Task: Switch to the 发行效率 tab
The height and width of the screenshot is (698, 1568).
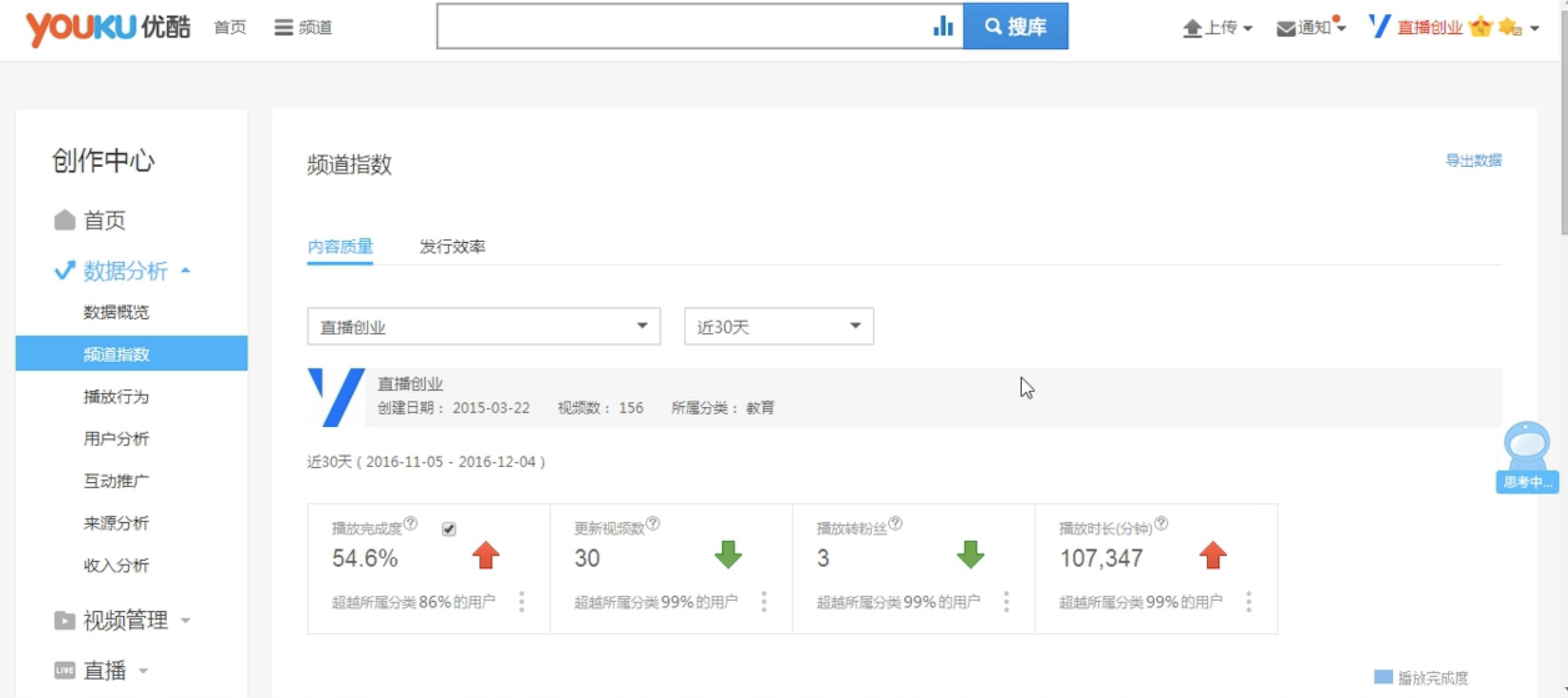Action: (x=452, y=247)
